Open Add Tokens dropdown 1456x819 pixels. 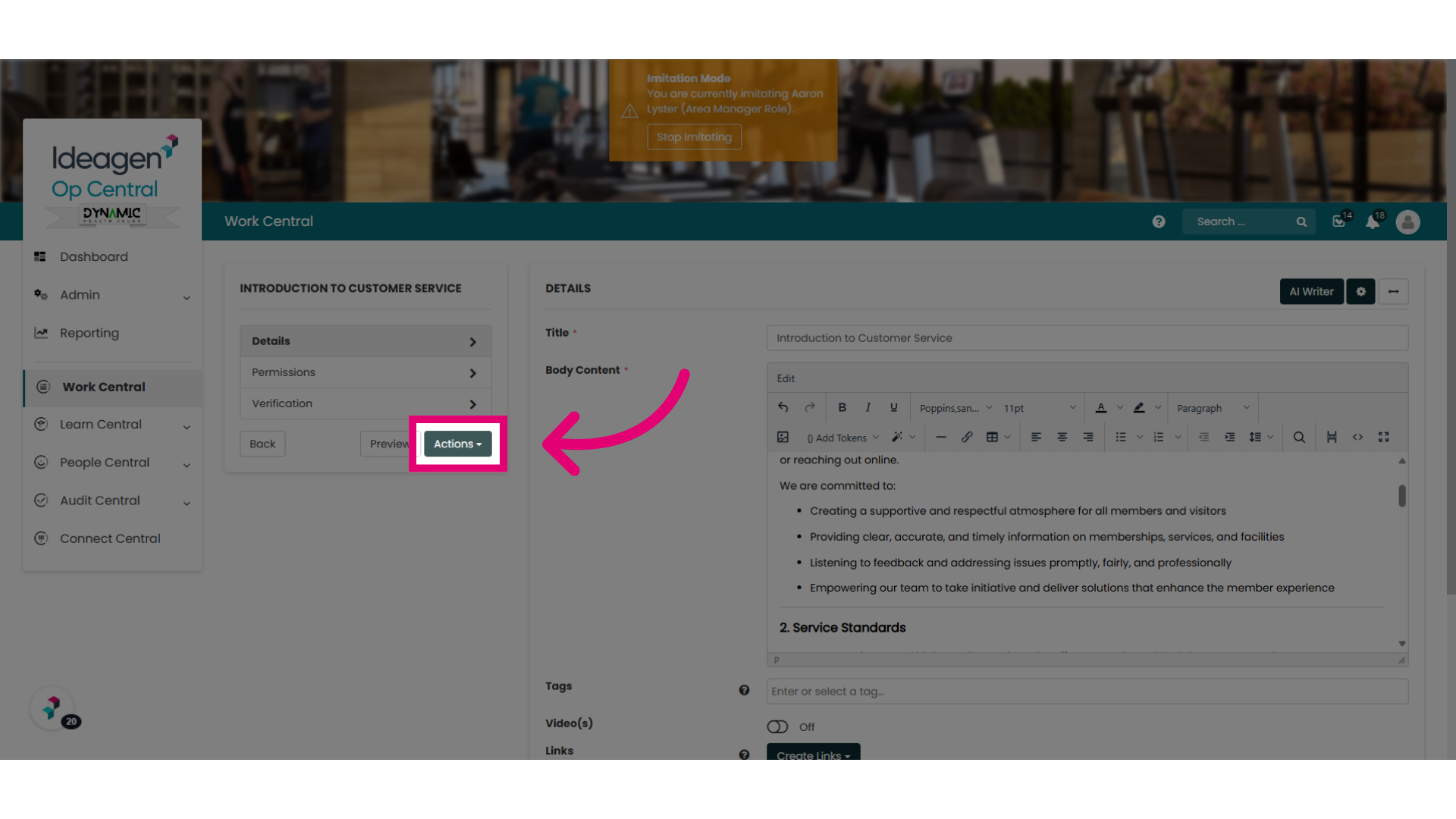pyautogui.click(x=843, y=438)
